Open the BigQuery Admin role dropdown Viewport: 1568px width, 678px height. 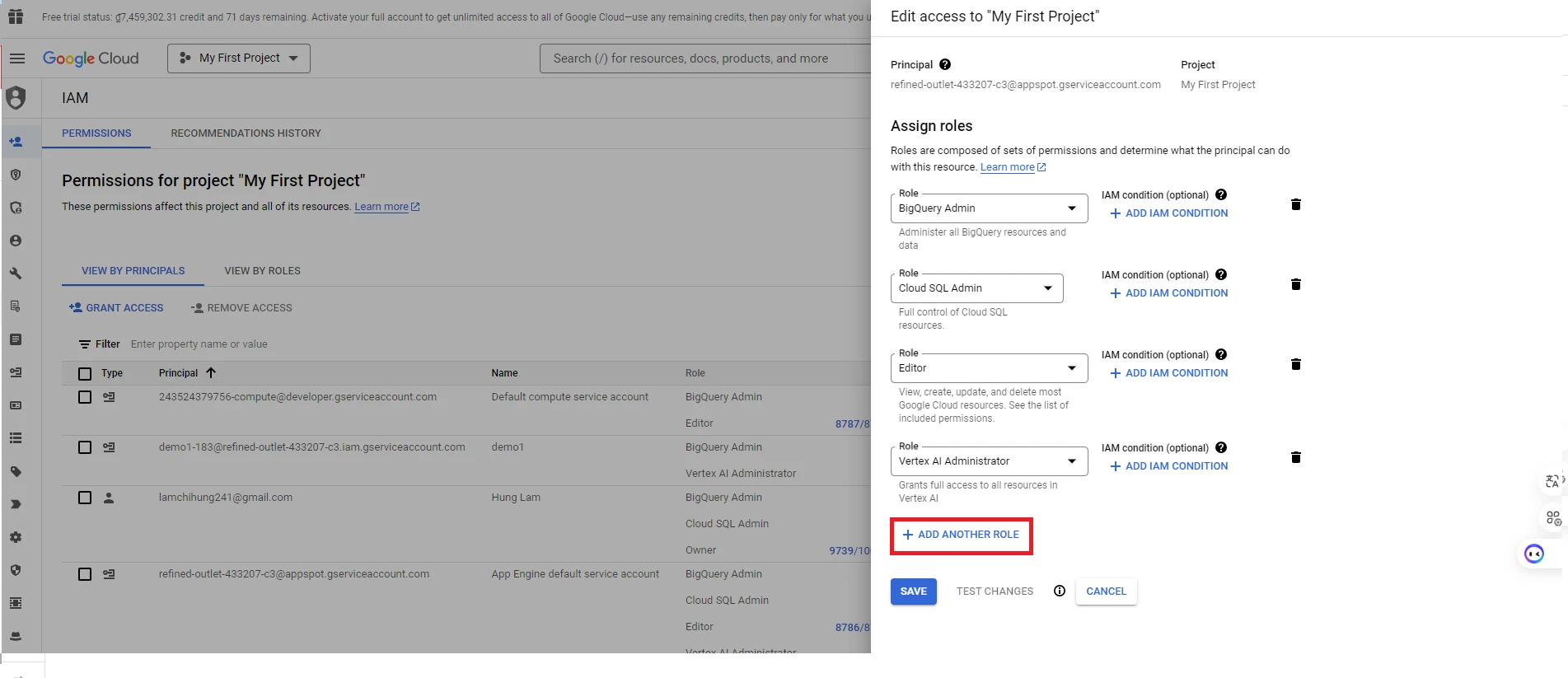989,208
